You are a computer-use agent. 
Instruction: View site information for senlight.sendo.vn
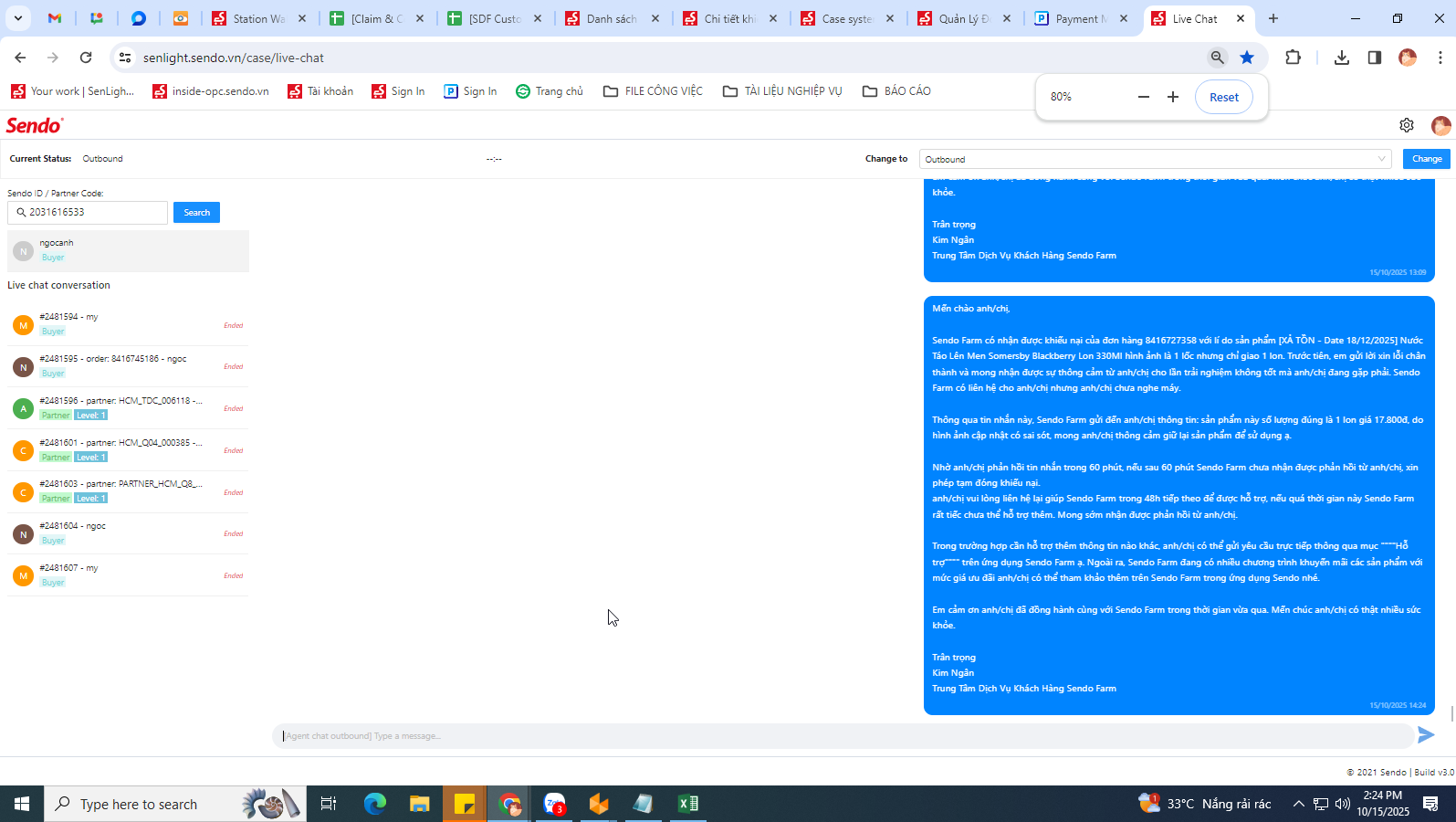[x=125, y=58]
